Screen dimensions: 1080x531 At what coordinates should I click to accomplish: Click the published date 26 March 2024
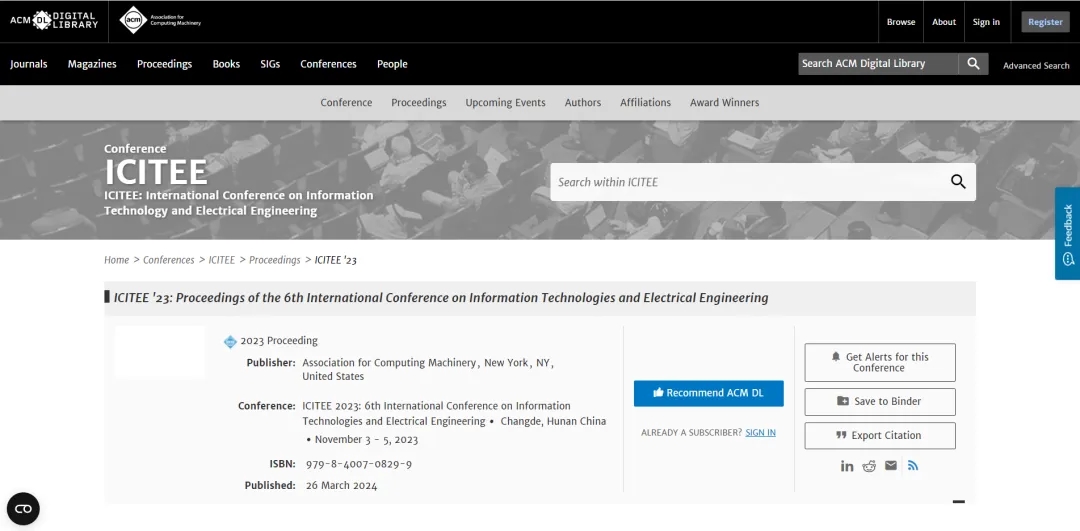(x=342, y=486)
